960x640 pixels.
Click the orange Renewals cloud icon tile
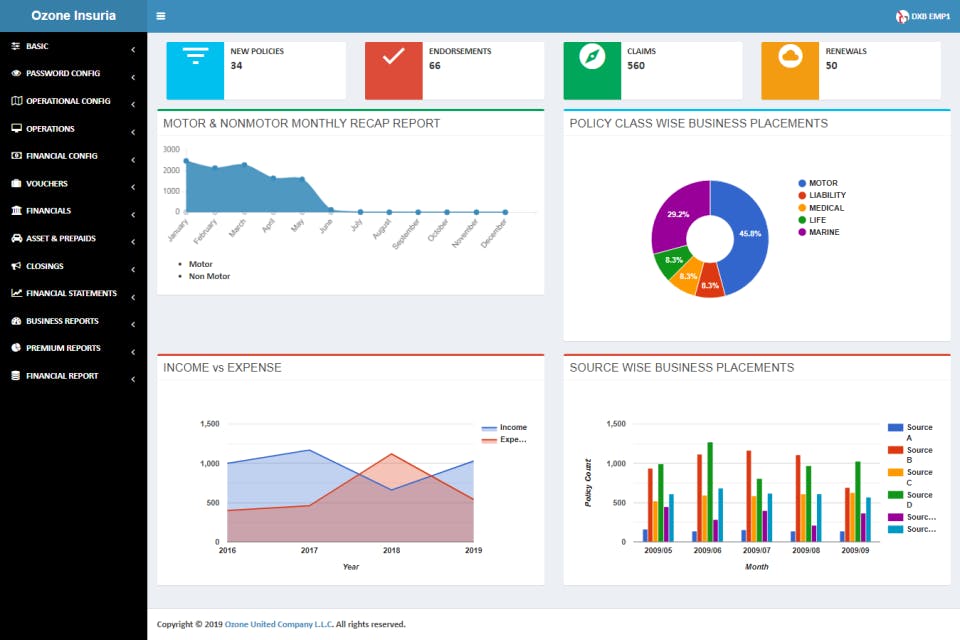click(790, 70)
